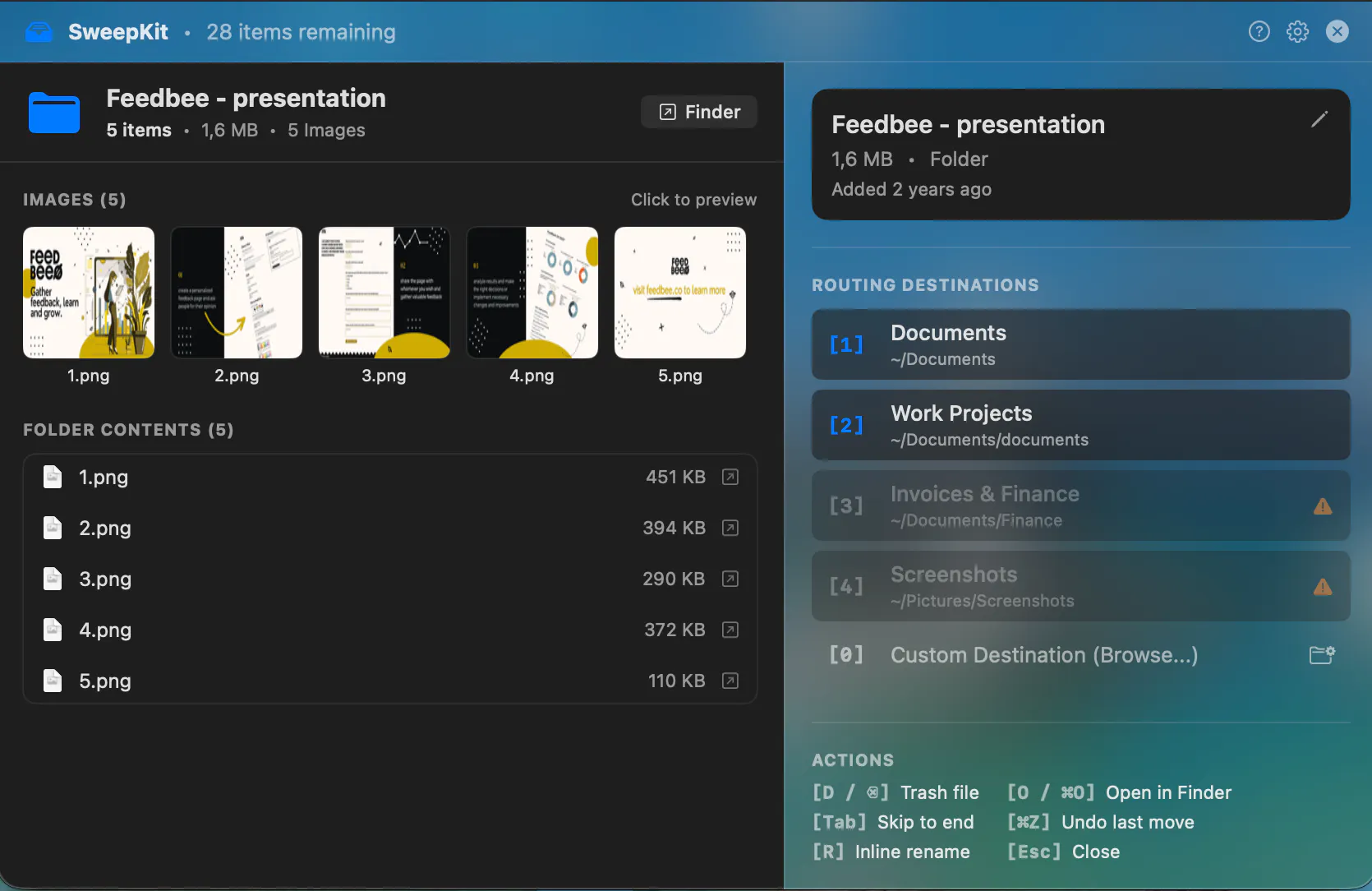
Task: Preview the 5.png thumbnail
Action: (x=680, y=293)
